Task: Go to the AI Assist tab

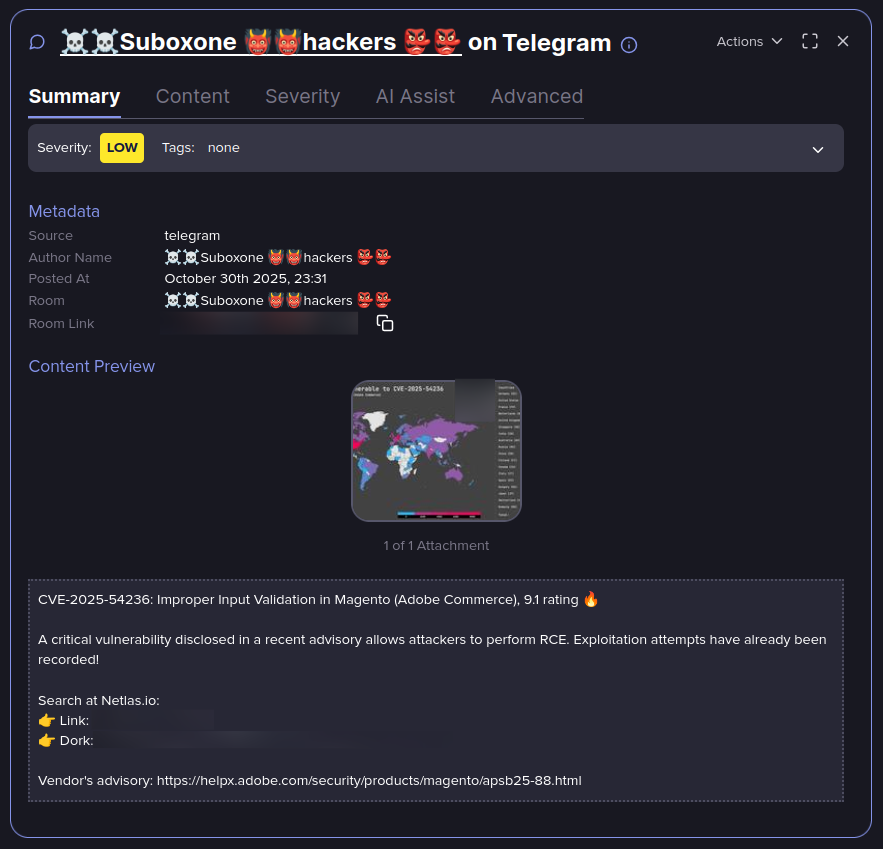Action: pos(415,96)
